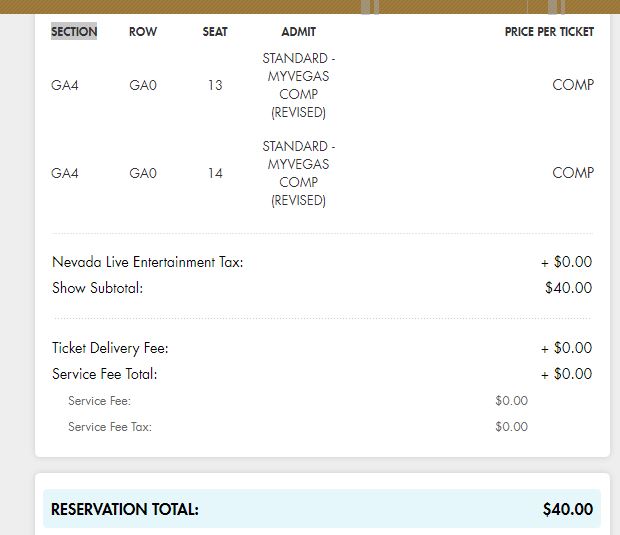
Task: Click the Show Subtotal label
Action: click(97, 288)
